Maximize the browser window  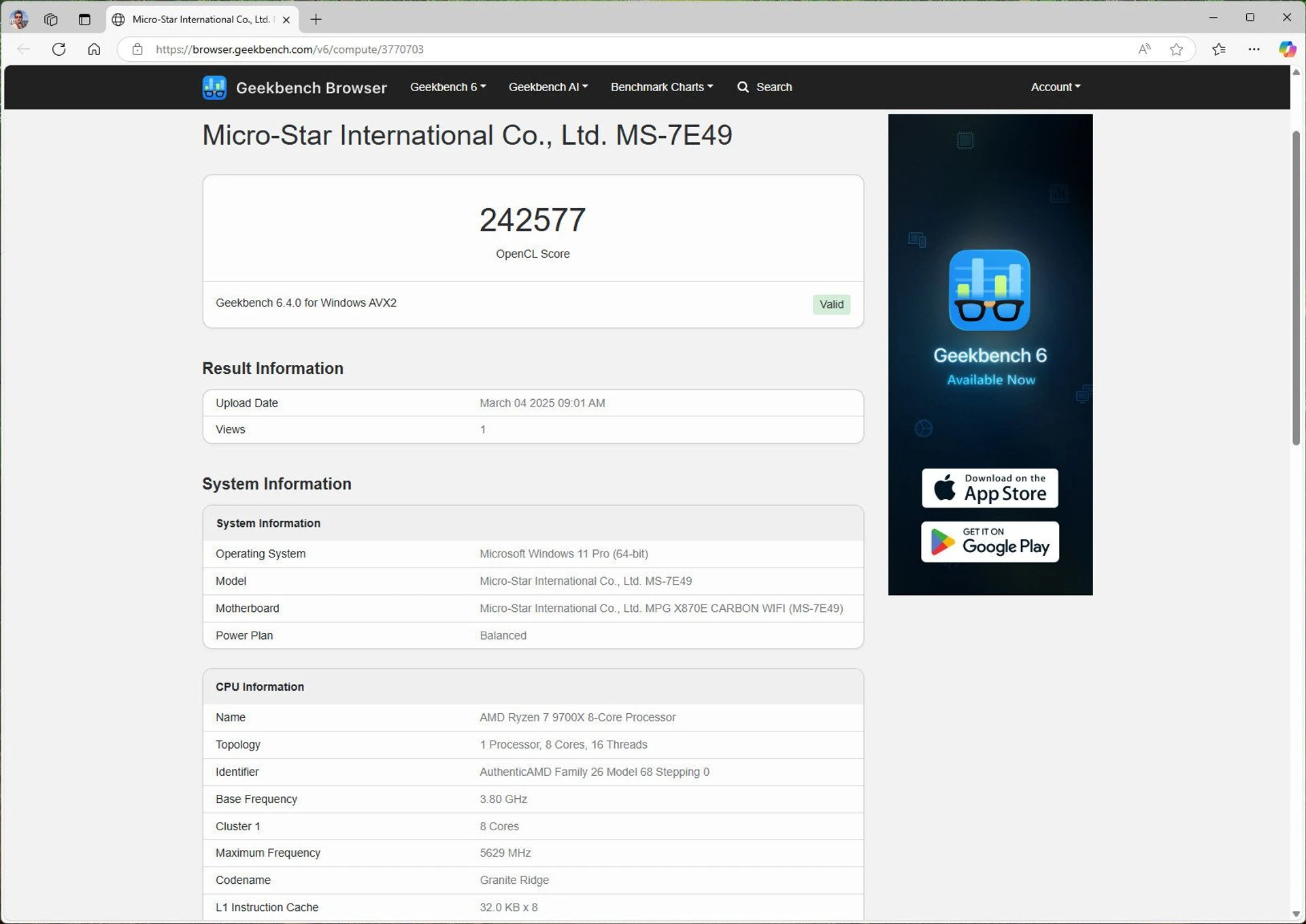[x=1250, y=18]
